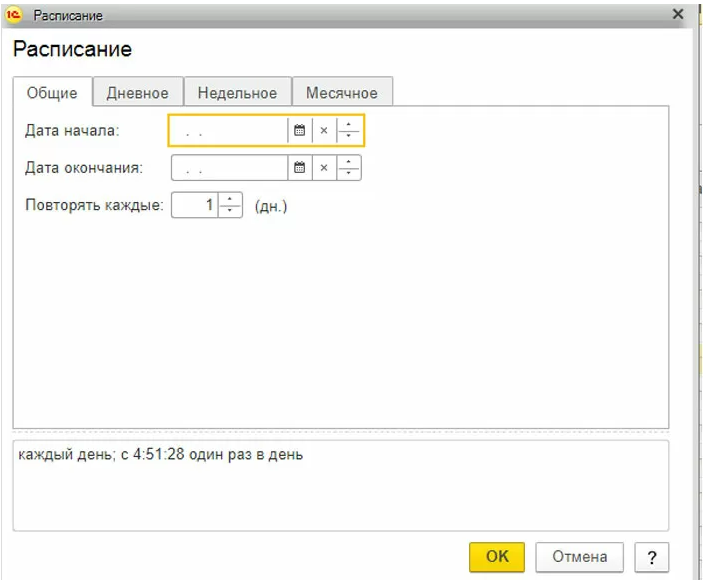Increase Дата начала with up arrow
The width and height of the screenshot is (703, 580).
(348, 125)
